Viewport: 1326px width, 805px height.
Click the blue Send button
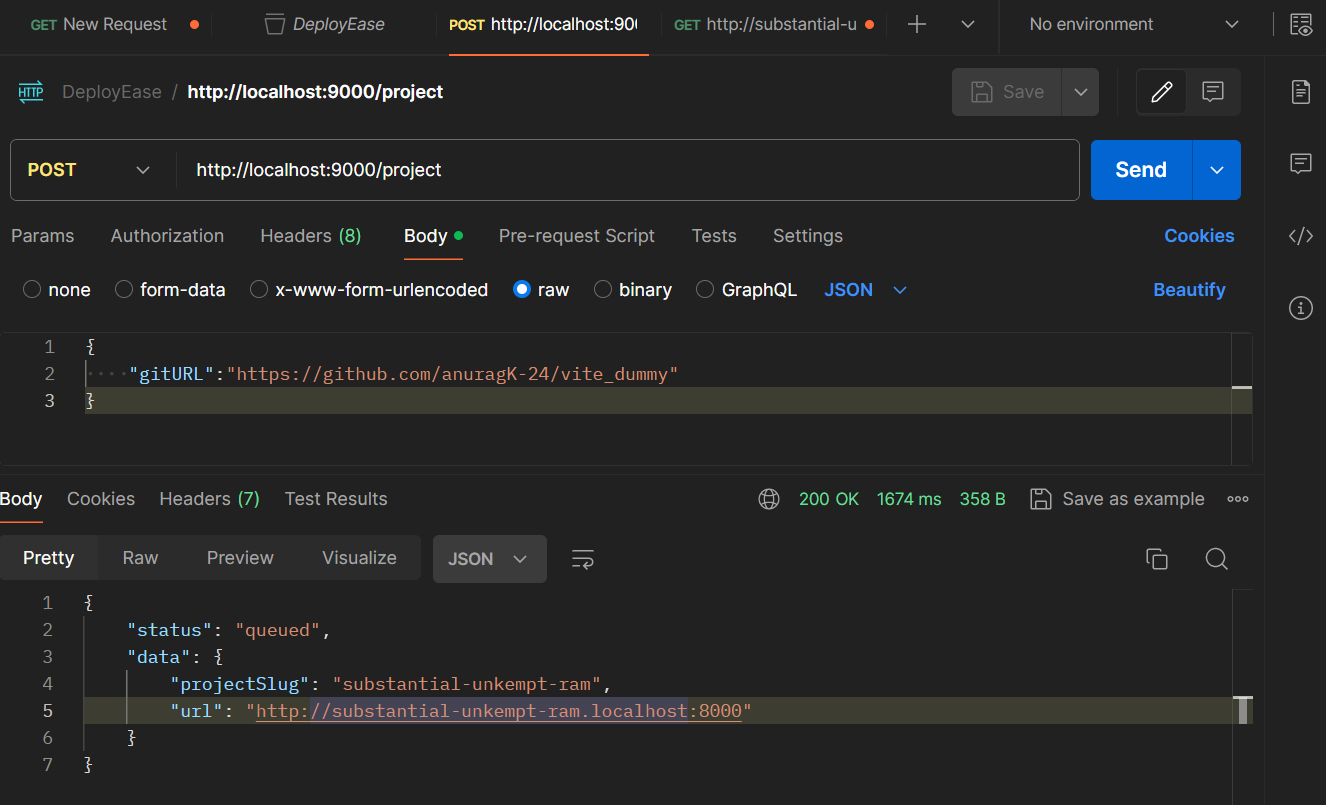point(1141,170)
